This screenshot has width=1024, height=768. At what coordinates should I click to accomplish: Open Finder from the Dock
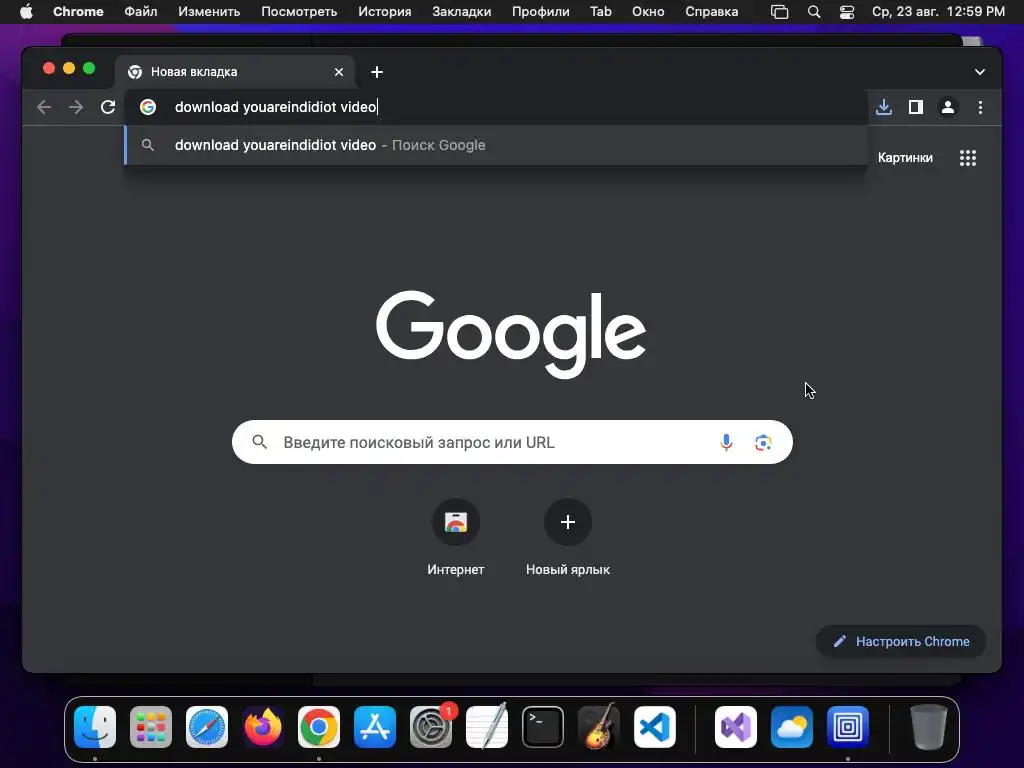[x=95, y=727]
